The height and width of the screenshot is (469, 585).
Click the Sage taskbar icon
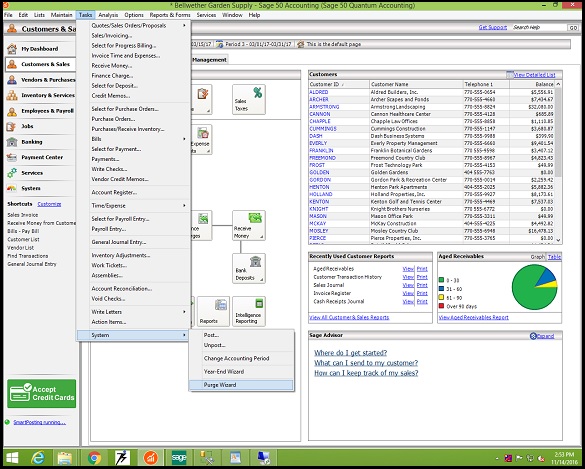[x=179, y=457]
